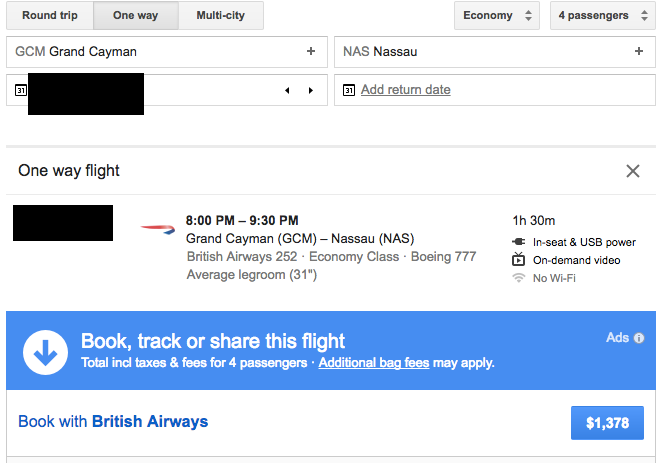The height and width of the screenshot is (463, 660).
Task: Open the Additional bag fees link
Action: point(373,363)
